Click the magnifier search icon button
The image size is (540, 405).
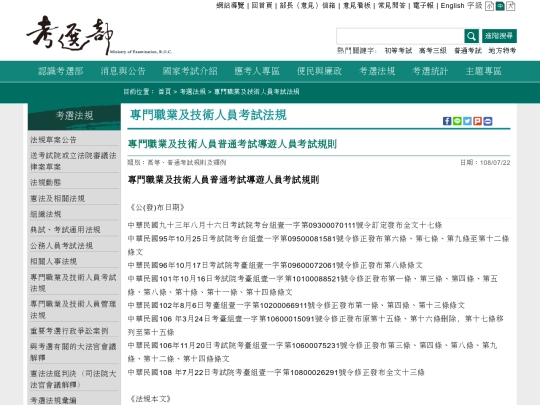point(471,36)
